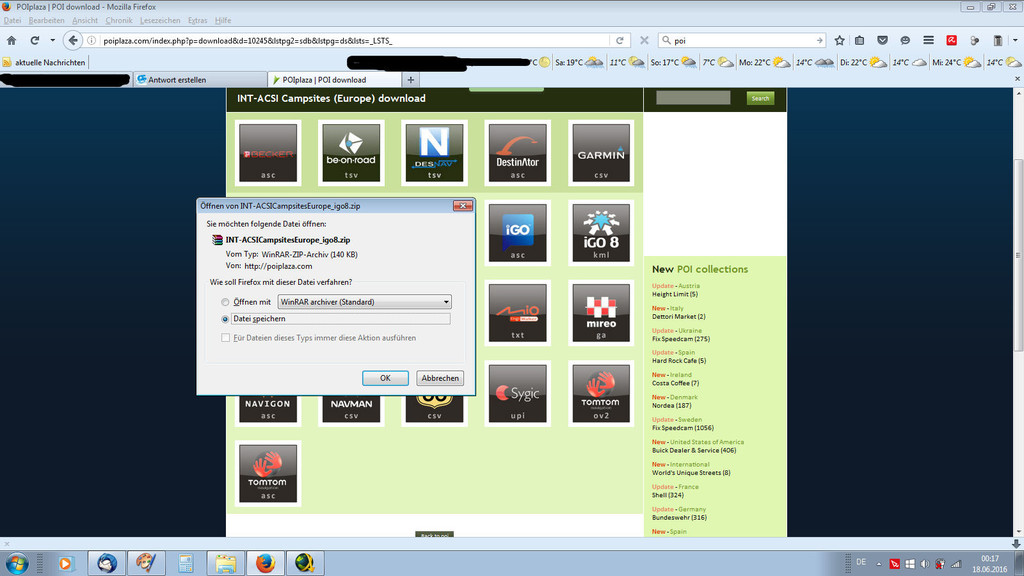Image resolution: width=1024 pixels, height=576 pixels.
Task: Expand the WinRAR archiver application dropdown
Action: click(x=364, y=302)
